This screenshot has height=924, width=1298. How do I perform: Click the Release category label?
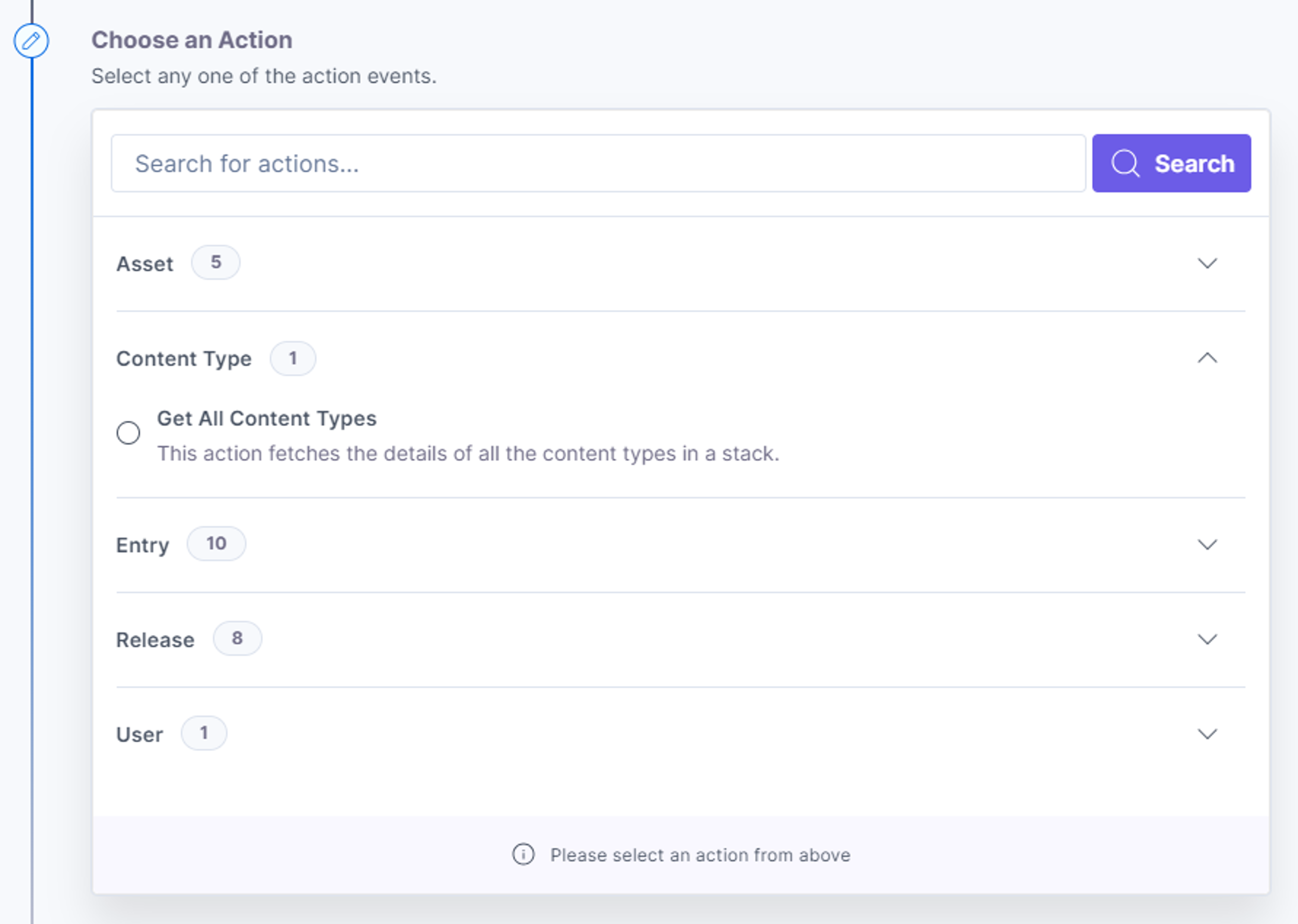point(155,640)
